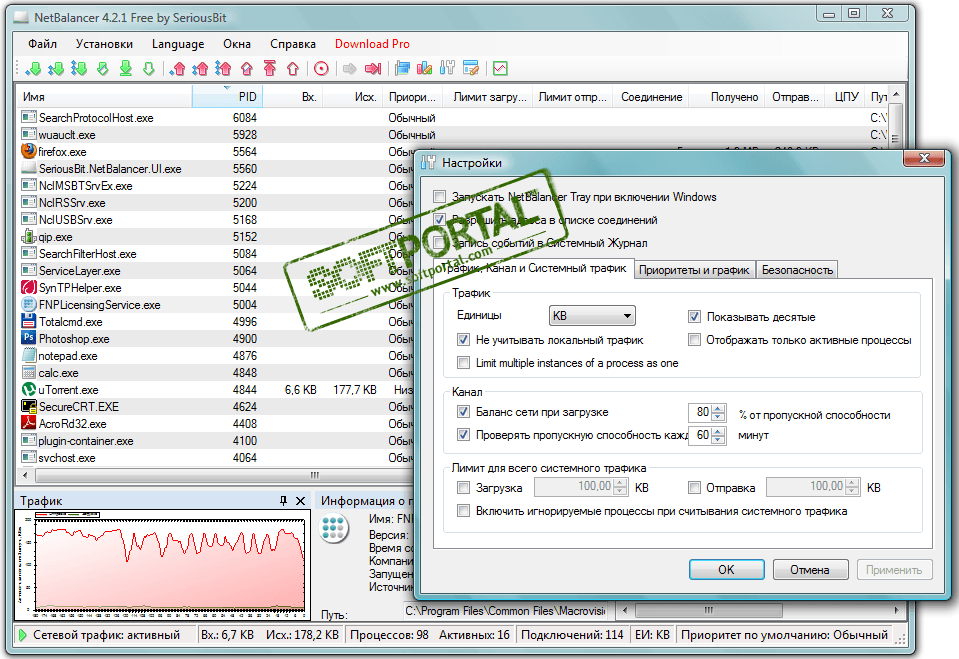Click the Download Pro menu item
The height and width of the screenshot is (659, 959).
coord(372,44)
